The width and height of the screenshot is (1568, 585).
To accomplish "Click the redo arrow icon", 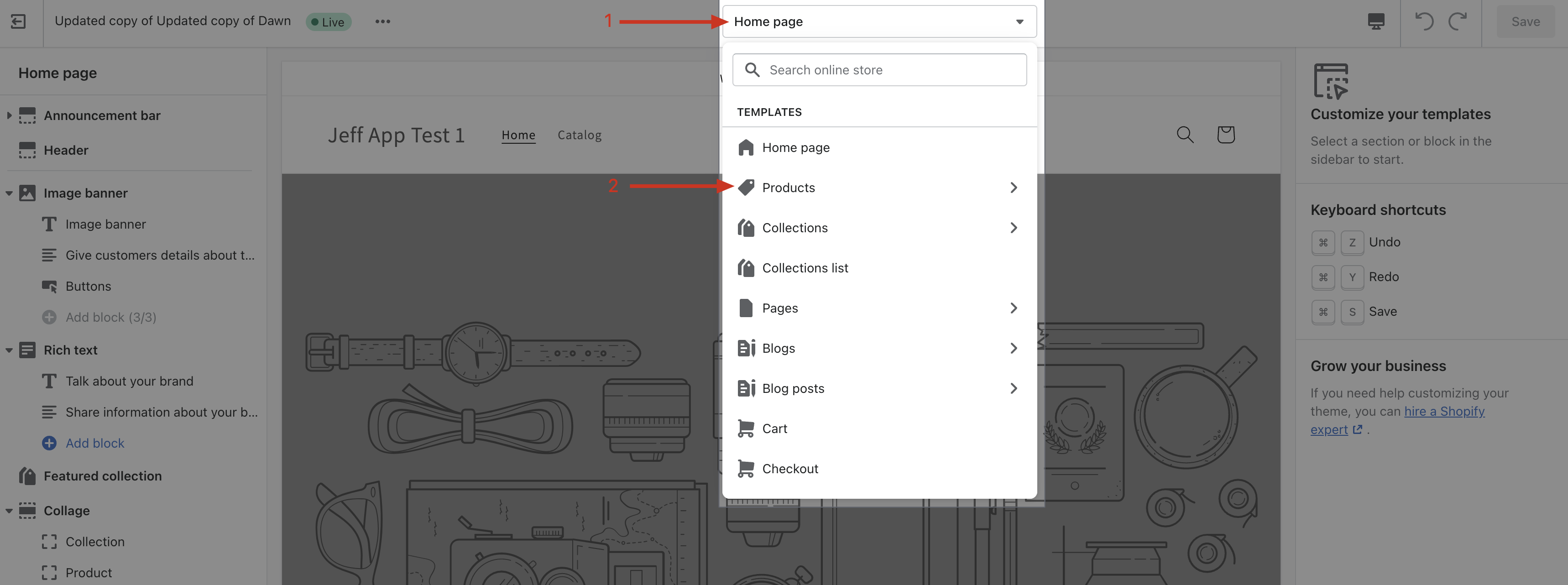I will [x=1457, y=21].
